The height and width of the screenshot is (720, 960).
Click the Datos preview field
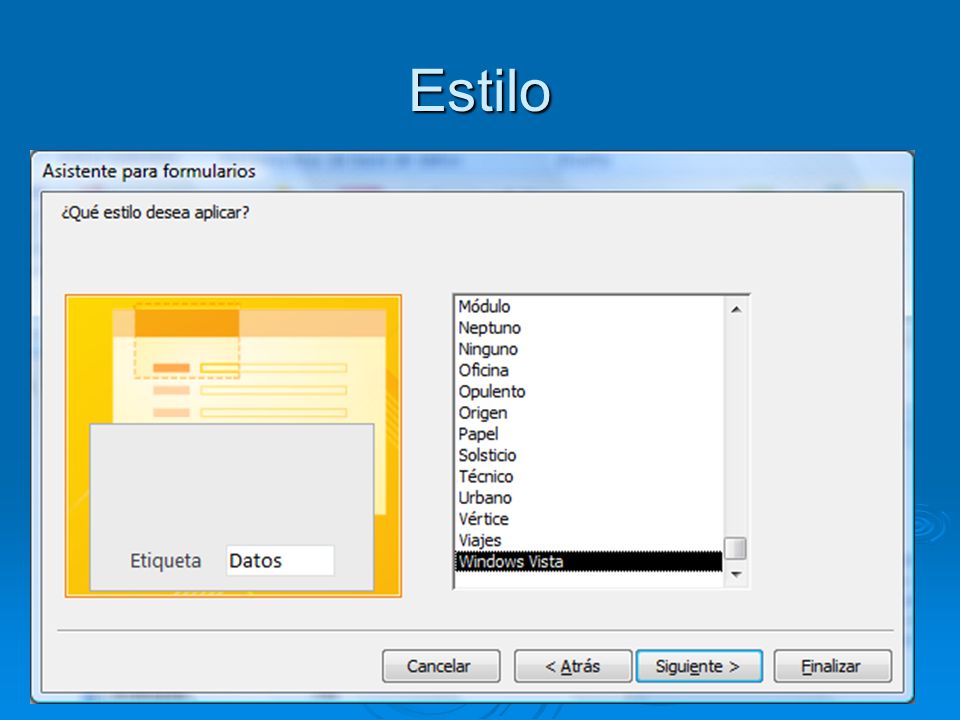click(x=280, y=560)
